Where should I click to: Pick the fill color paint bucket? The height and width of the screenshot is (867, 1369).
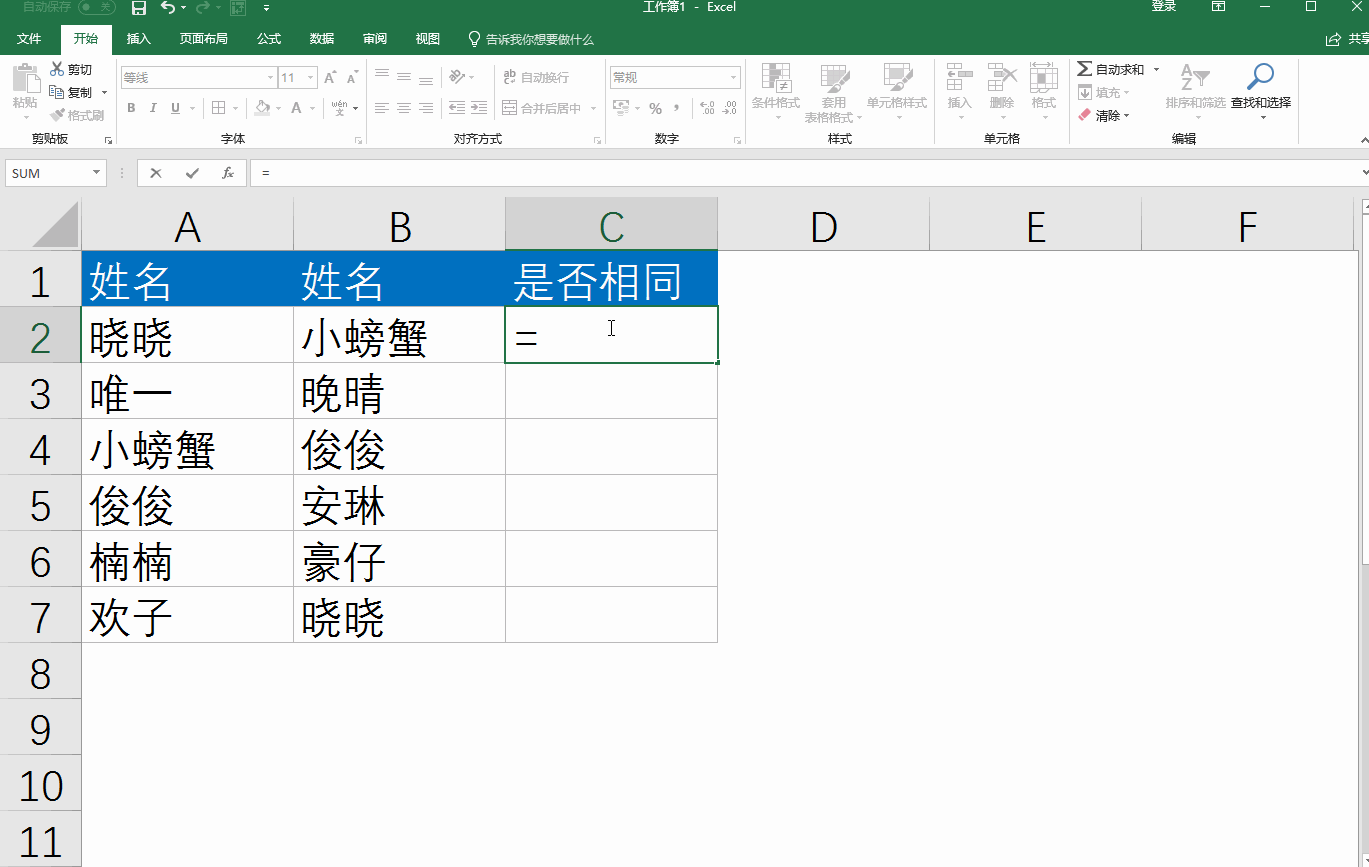(x=262, y=108)
